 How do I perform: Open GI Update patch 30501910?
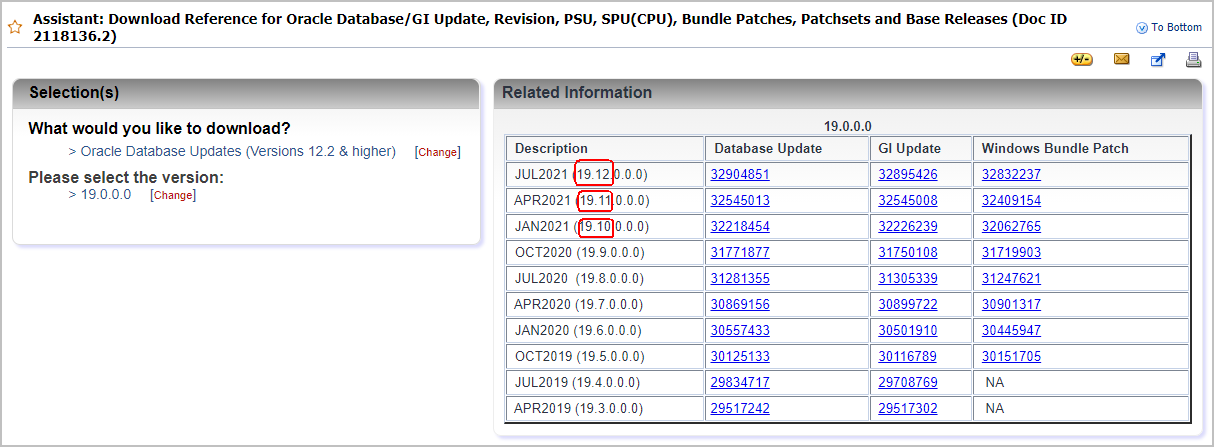[x=908, y=330]
